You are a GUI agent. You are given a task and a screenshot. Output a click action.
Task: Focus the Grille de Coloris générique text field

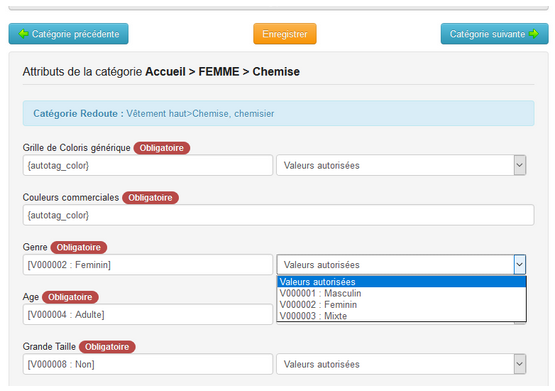(148, 165)
